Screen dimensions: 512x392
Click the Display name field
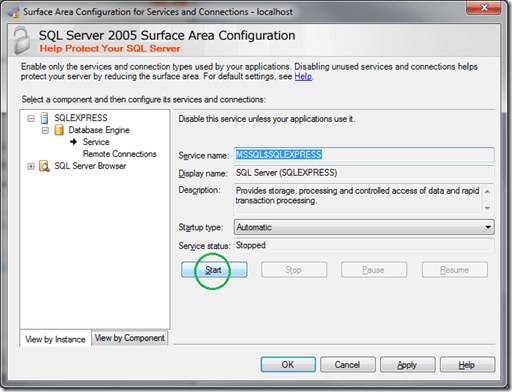(364, 173)
